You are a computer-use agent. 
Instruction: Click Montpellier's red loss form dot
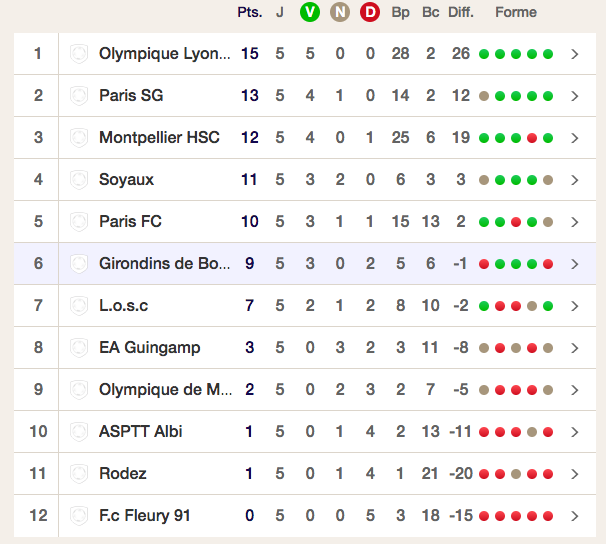(532, 138)
